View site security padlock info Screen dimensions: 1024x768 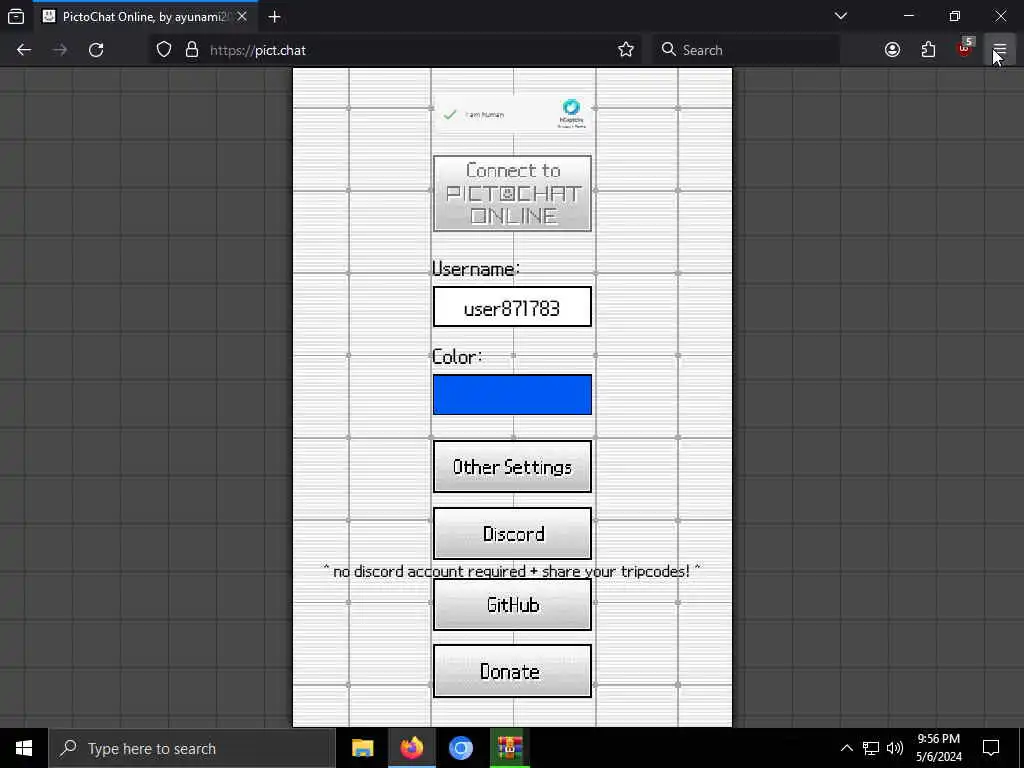coord(192,50)
